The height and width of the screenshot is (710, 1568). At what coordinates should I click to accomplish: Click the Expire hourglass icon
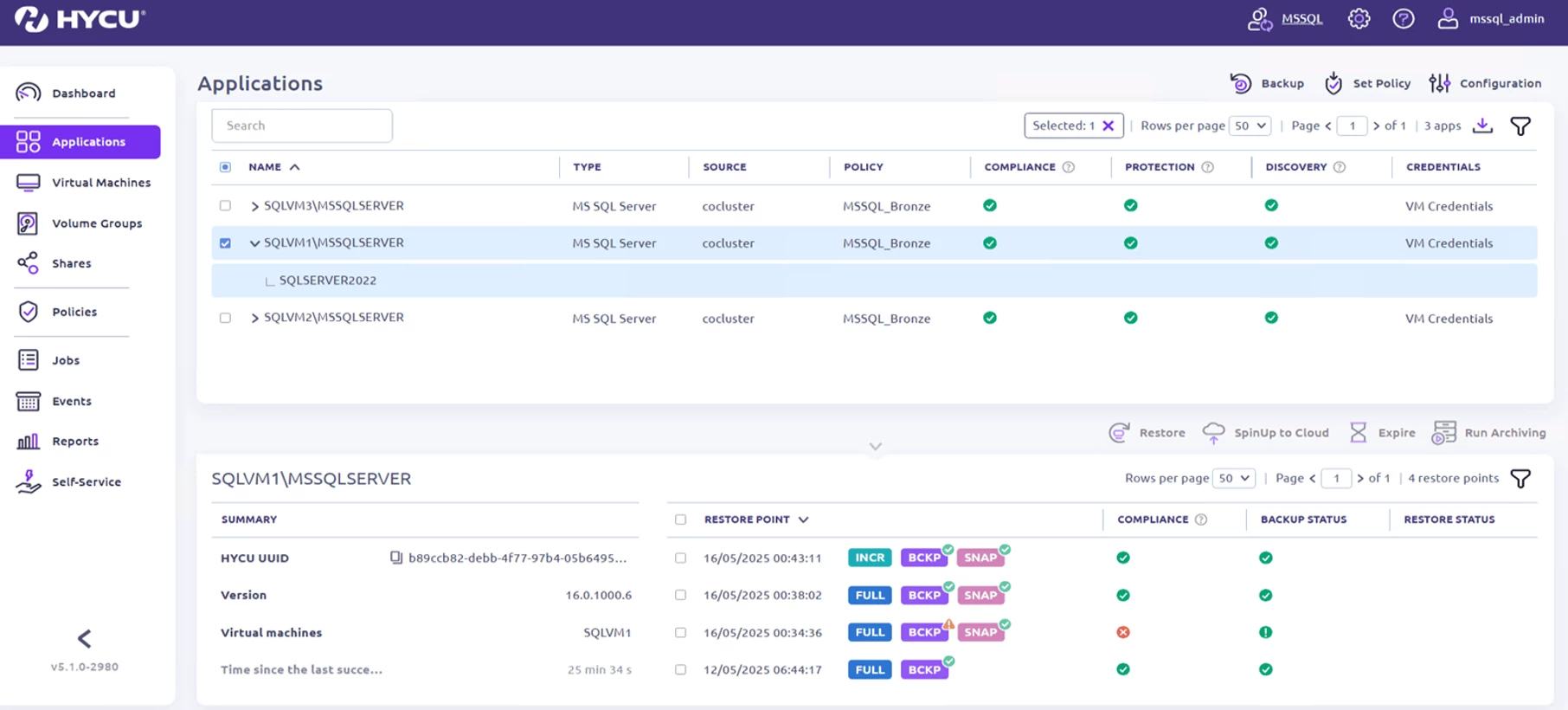tap(1359, 433)
